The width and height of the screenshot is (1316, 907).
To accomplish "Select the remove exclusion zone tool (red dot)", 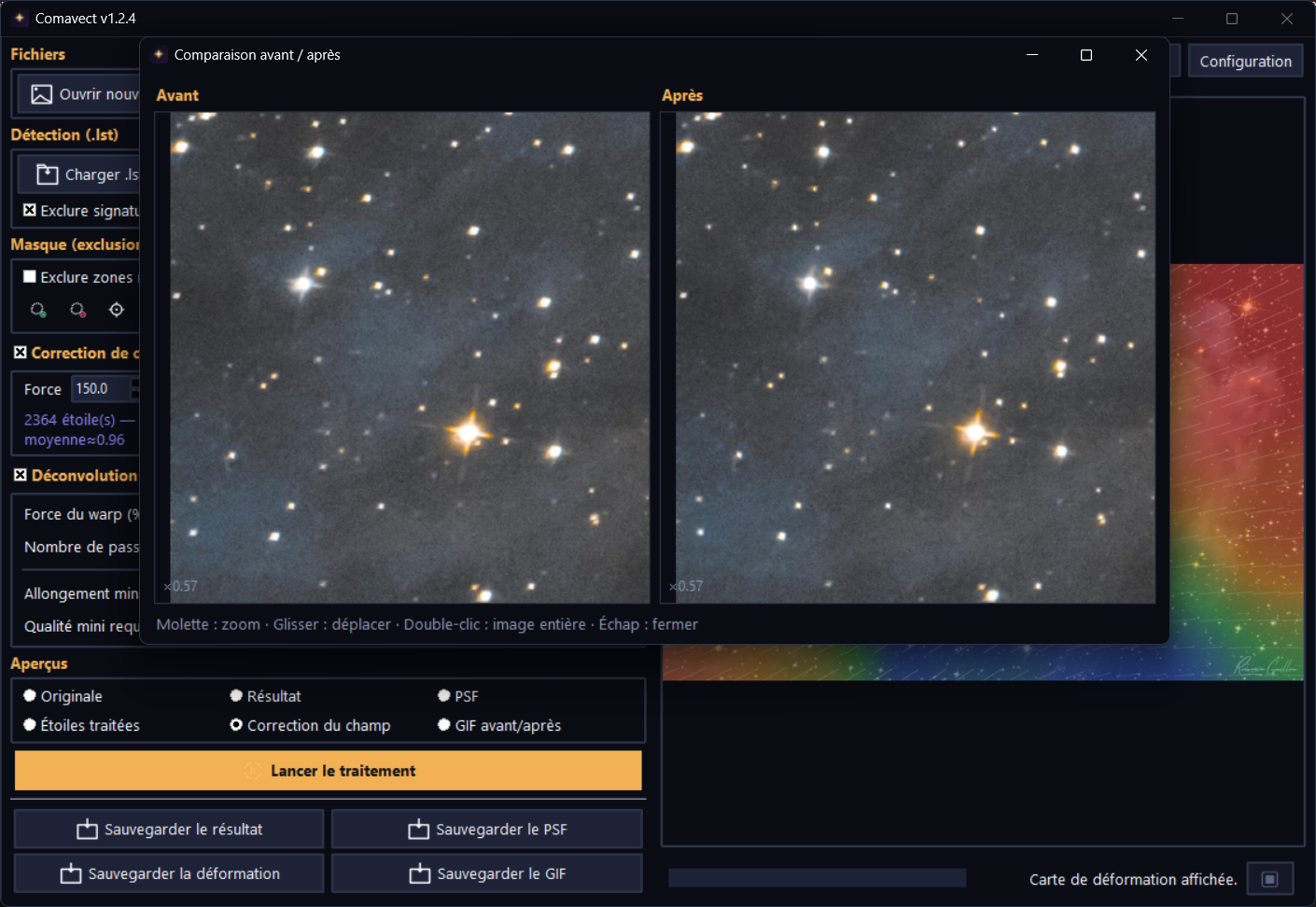I will (x=77, y=310).
